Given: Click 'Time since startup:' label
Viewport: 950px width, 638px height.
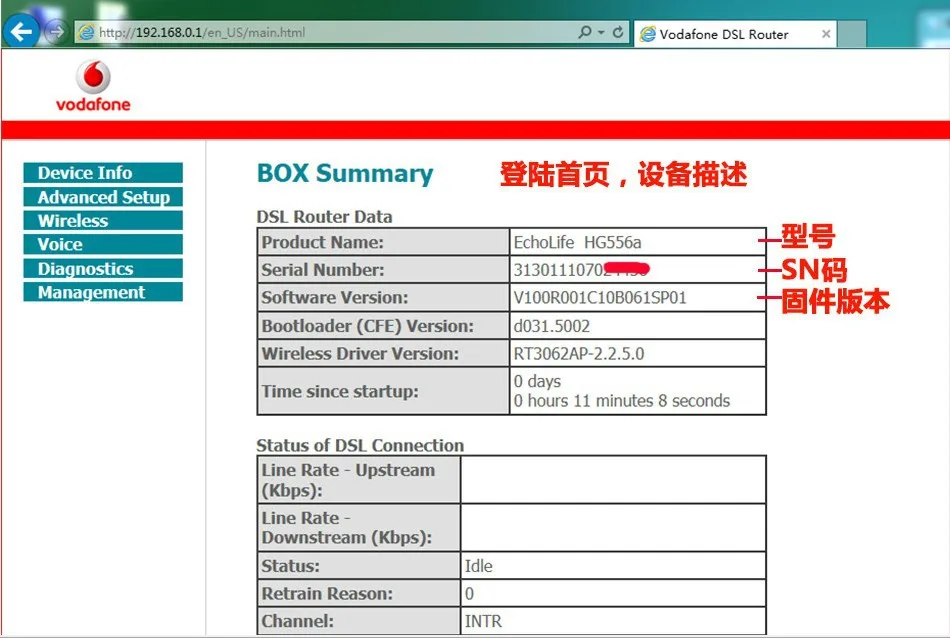Looking at the screenshot, I should tap(340, 391).
